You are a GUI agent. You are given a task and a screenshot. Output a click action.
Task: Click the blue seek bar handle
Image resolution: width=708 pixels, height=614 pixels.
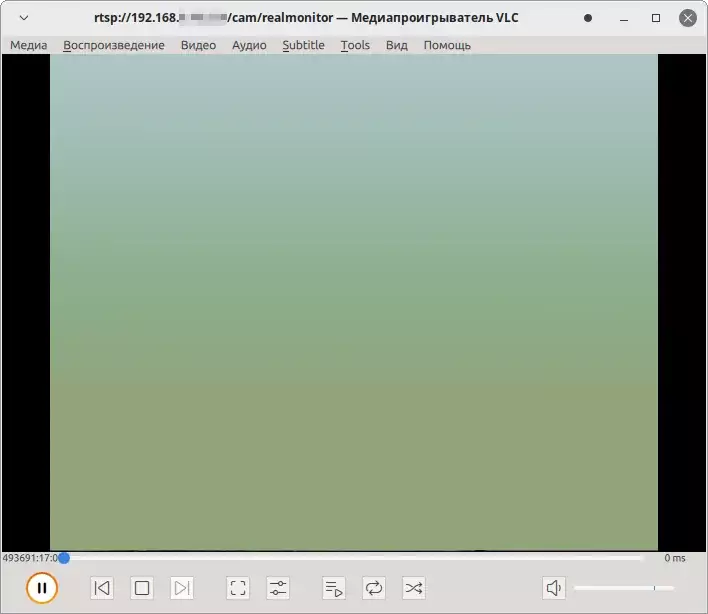(x=64, y=558)
